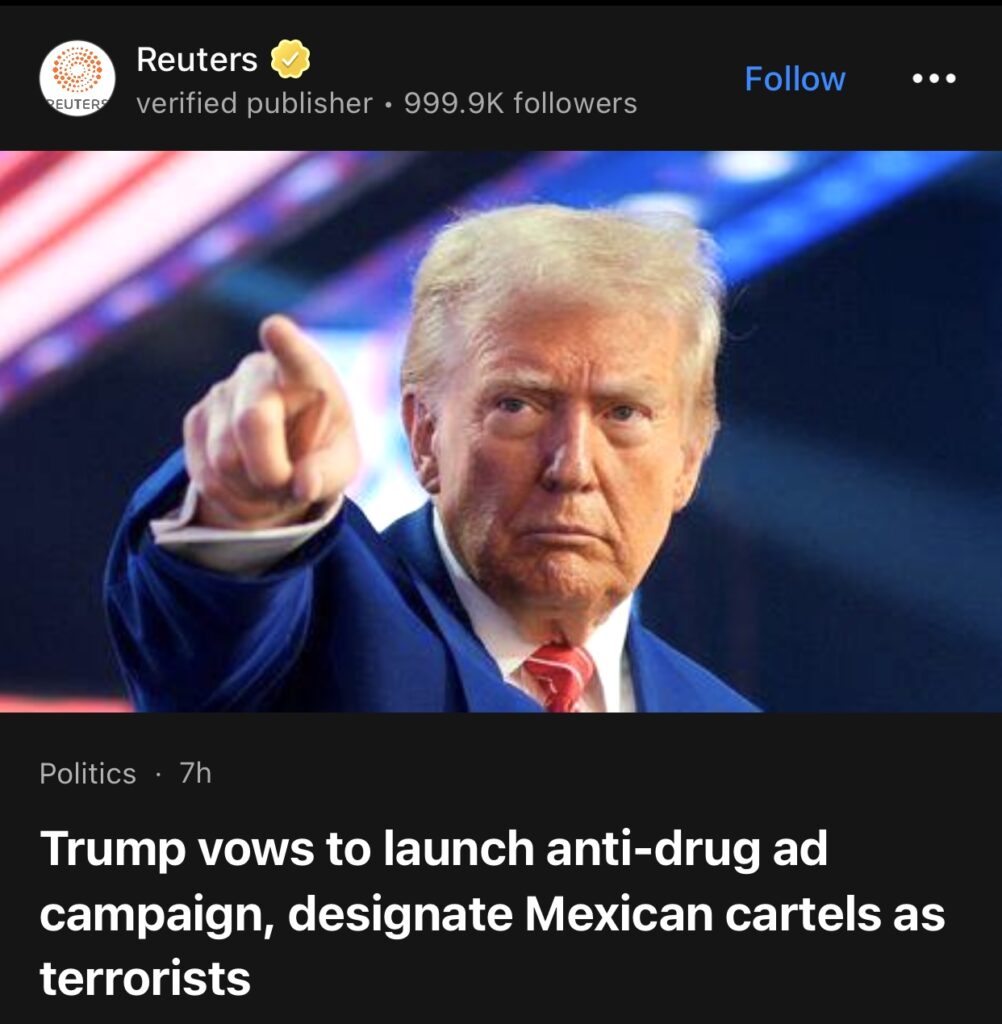Open the headline starting 'Trump vows to launch'
The image size is (1002, 1024).
493,913
